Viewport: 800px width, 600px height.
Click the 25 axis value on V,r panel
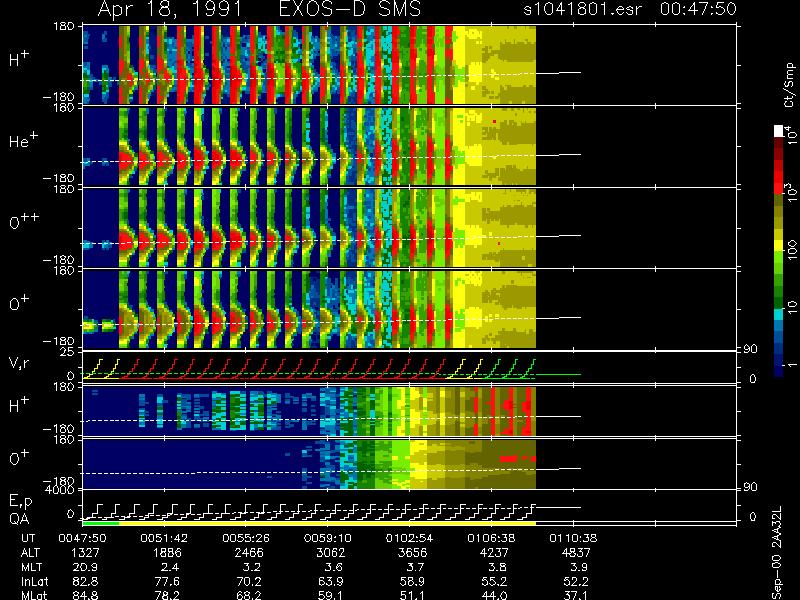click(x=68, y=352)
